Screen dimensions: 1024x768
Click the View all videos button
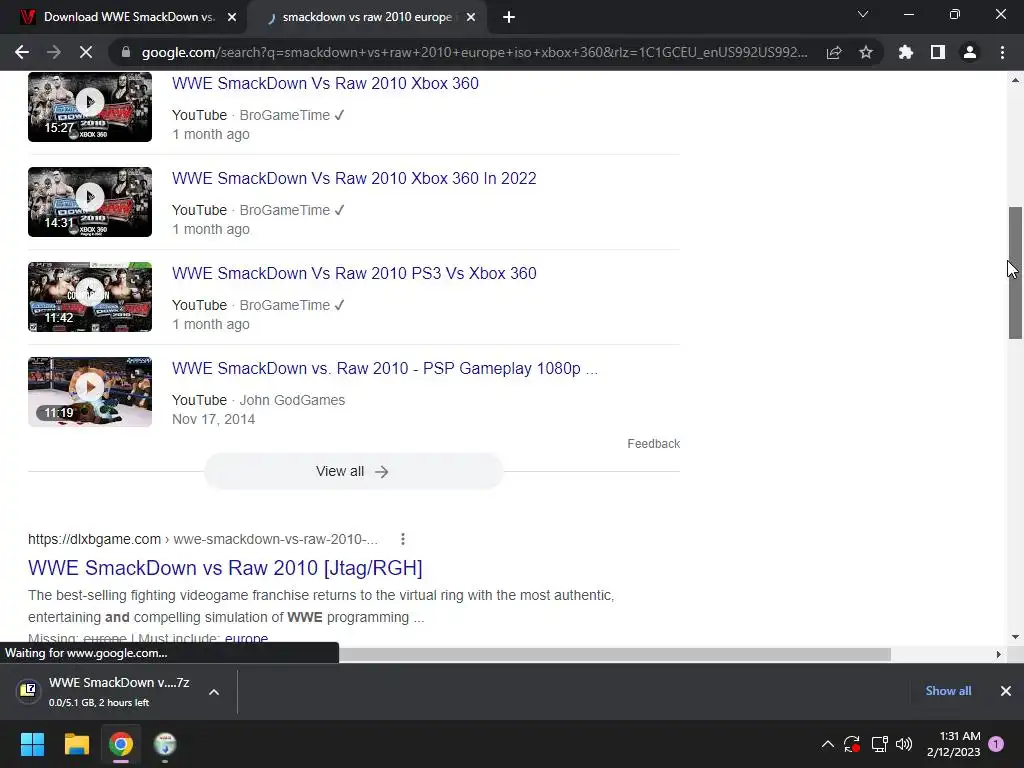(353, 472)
